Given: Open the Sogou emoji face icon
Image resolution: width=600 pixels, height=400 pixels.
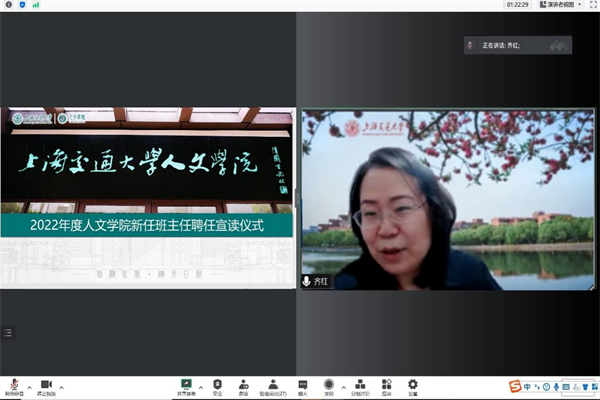Looking at the screenshot, I should pos(546,387).
